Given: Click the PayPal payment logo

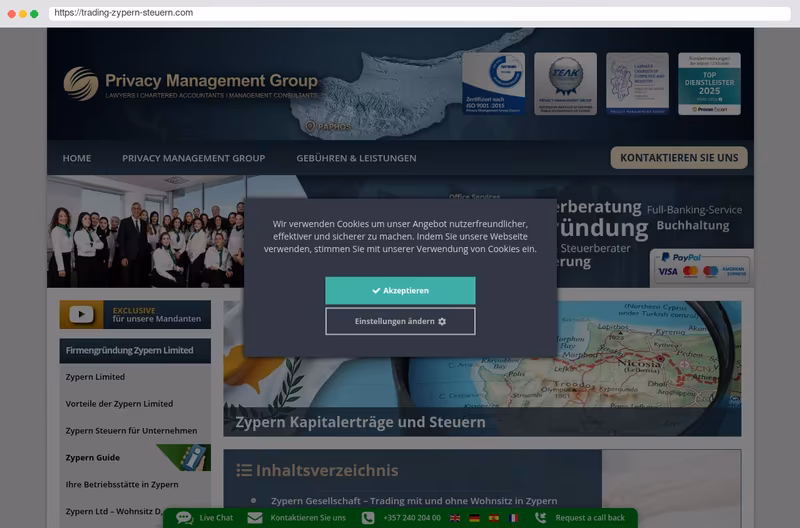Looking at the screenshot, I should coord(681,258).
